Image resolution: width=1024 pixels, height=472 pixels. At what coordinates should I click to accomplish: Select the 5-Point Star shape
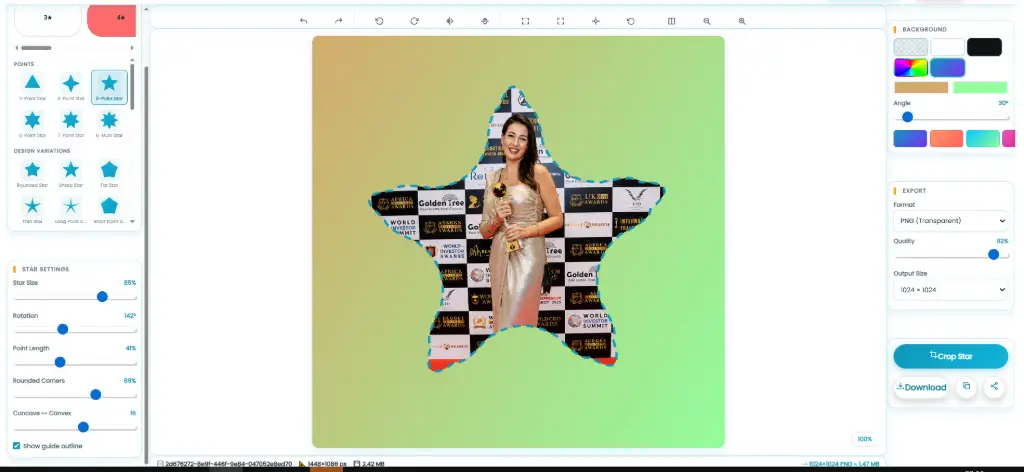point(109,87)
